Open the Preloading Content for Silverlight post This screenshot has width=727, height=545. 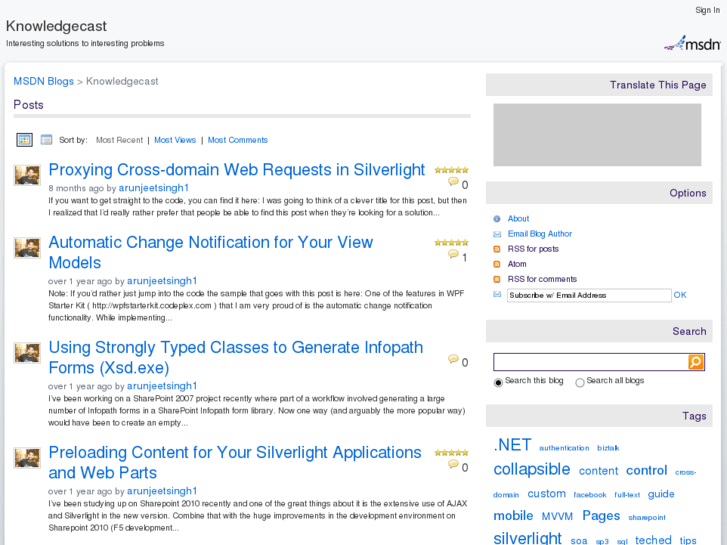click(235, 462)
